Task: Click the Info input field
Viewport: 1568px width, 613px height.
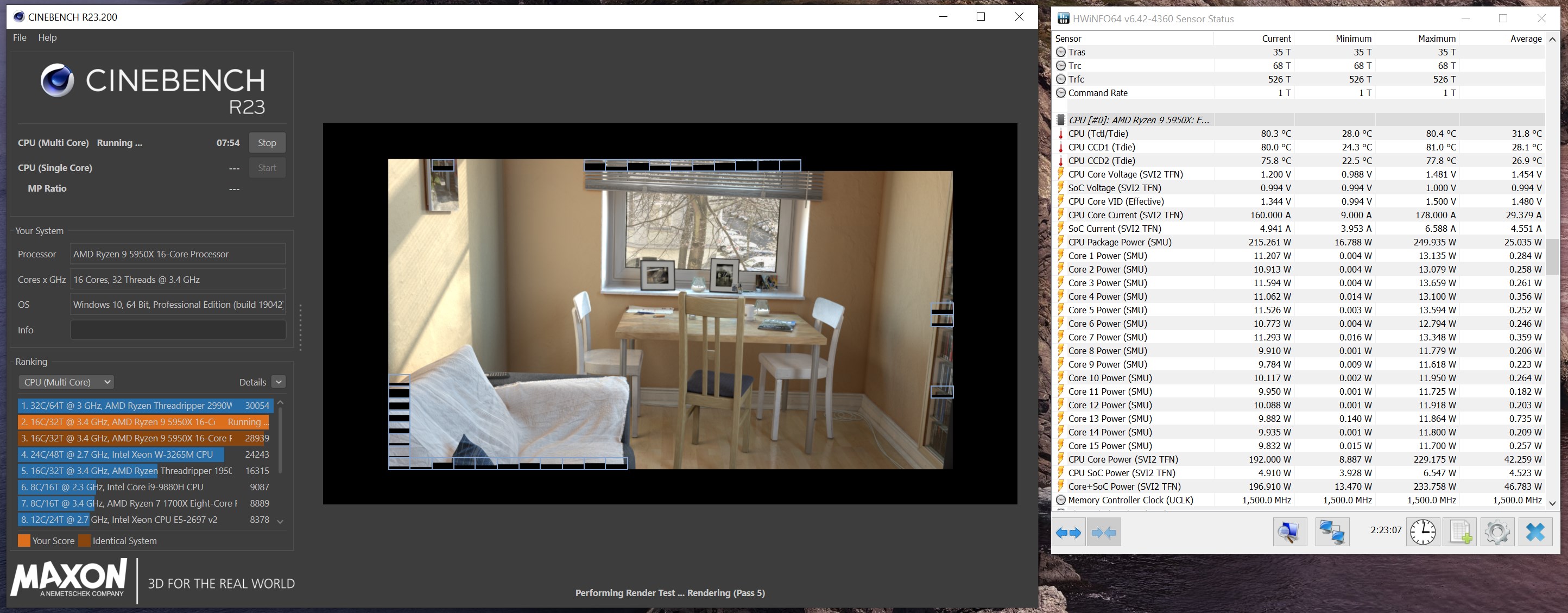Action: click(x=178, y=330)
